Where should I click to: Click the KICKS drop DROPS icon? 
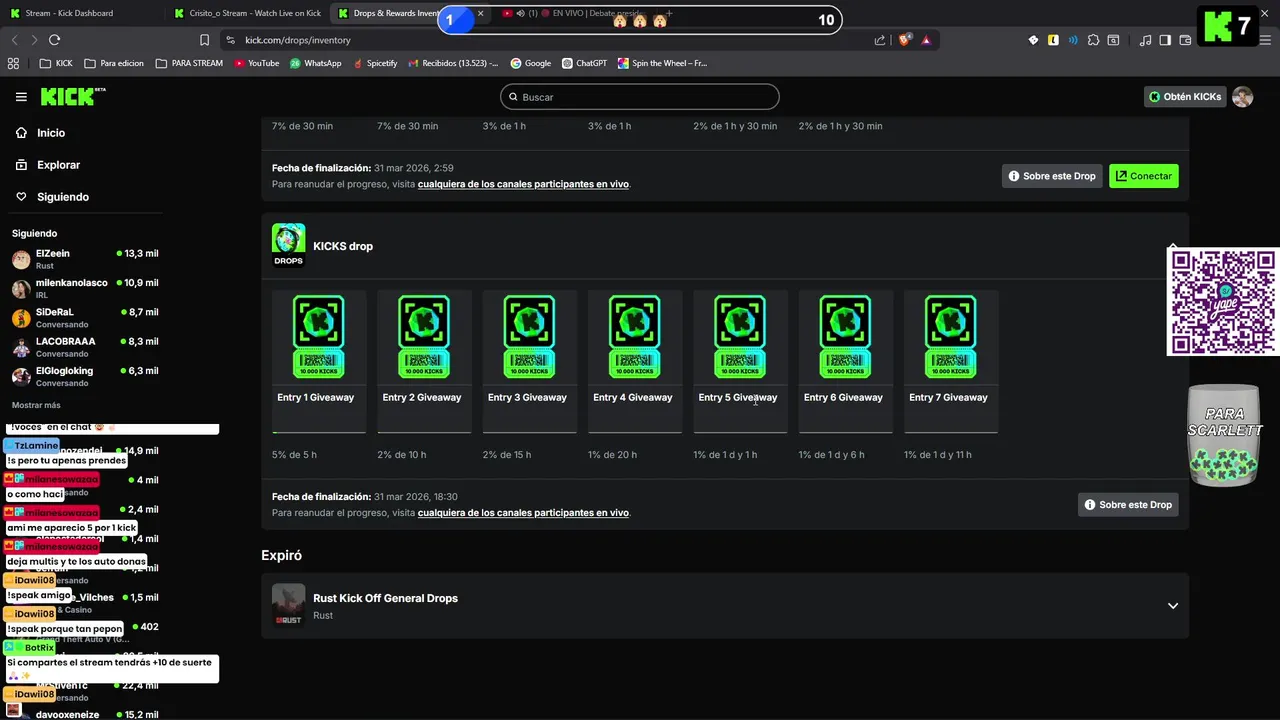(289, 245)
